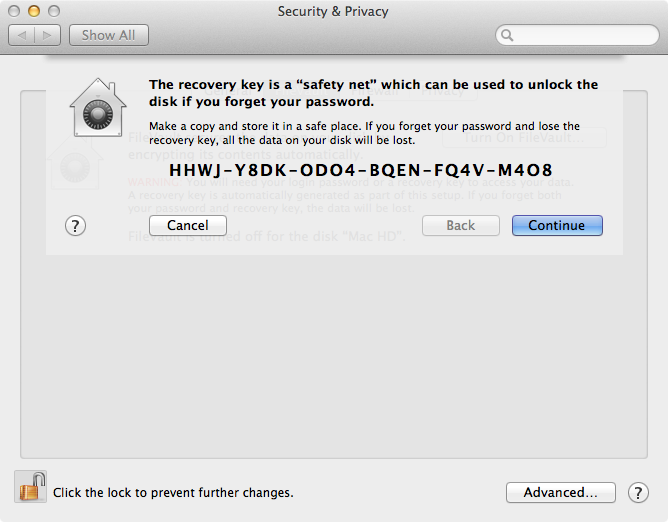The width and height of the screenshot is (668, 522).
Task: Zoom the window with the green button
Action: click(53, 11)
